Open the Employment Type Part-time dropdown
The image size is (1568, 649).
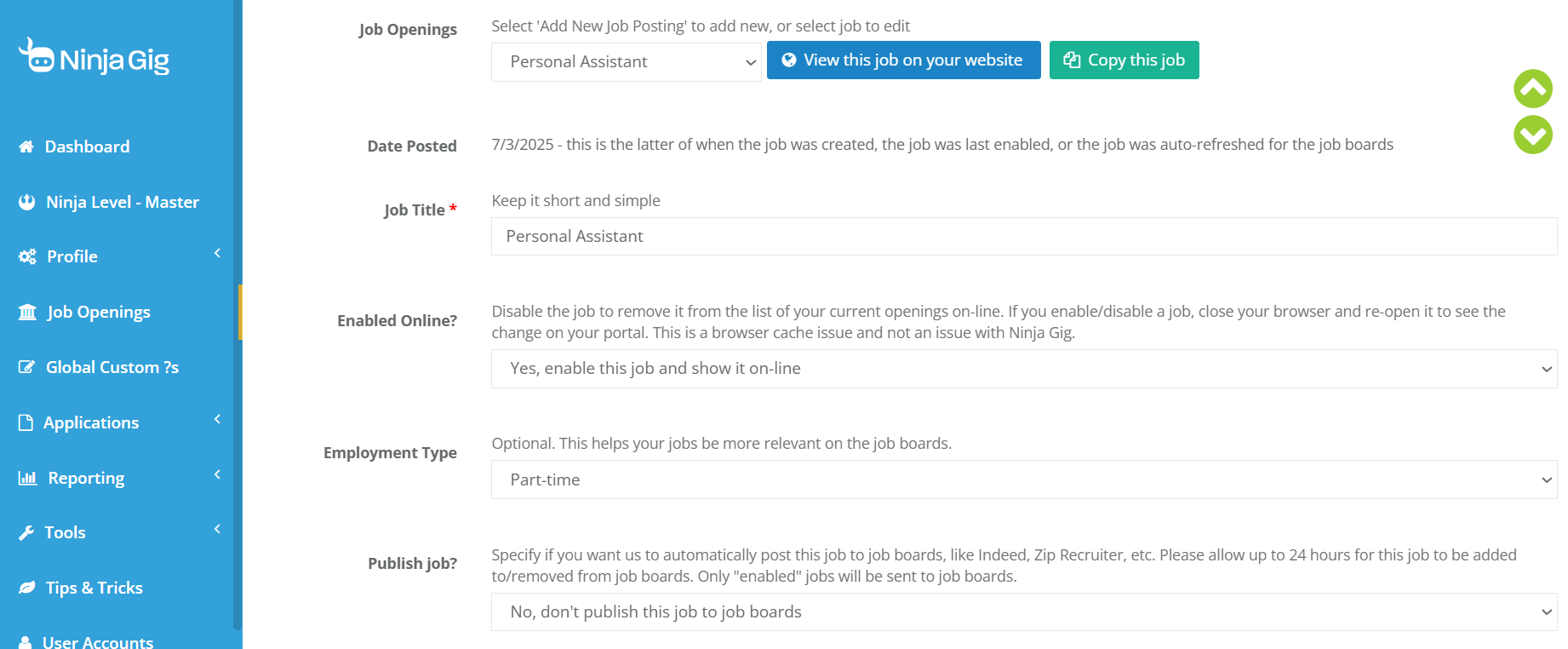(1024, 480)
